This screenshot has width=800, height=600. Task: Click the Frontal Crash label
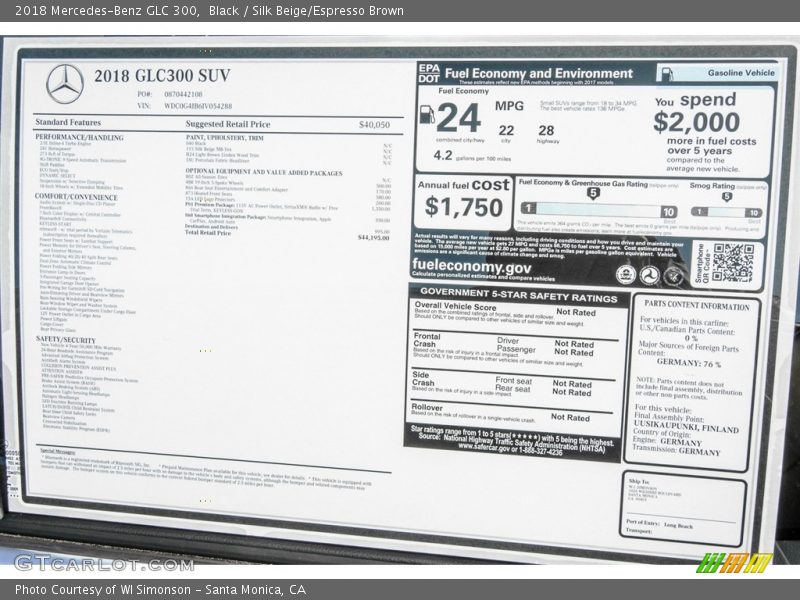point(427,340)
